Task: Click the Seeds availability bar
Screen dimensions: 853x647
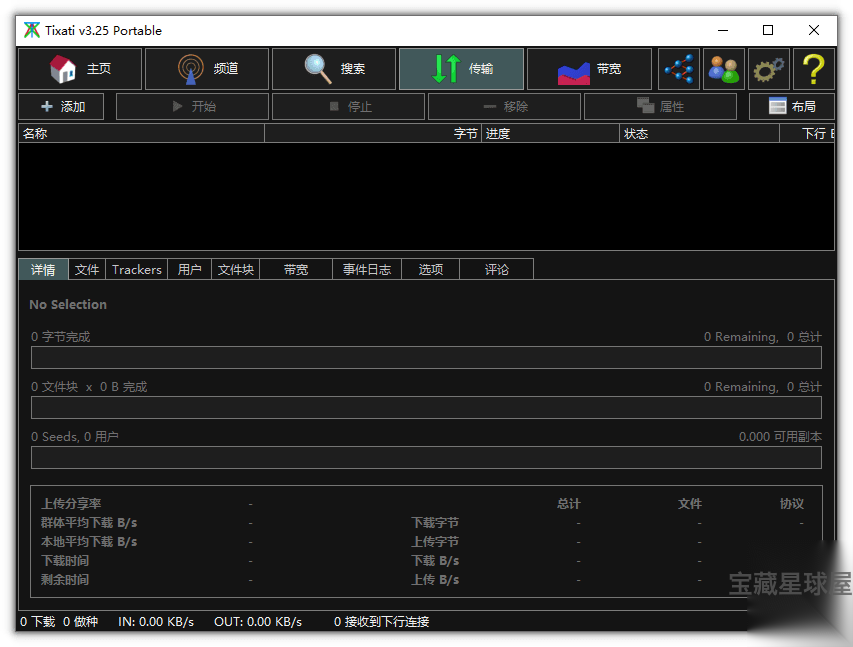Action: pyautogui.click(x=426, y=458)
